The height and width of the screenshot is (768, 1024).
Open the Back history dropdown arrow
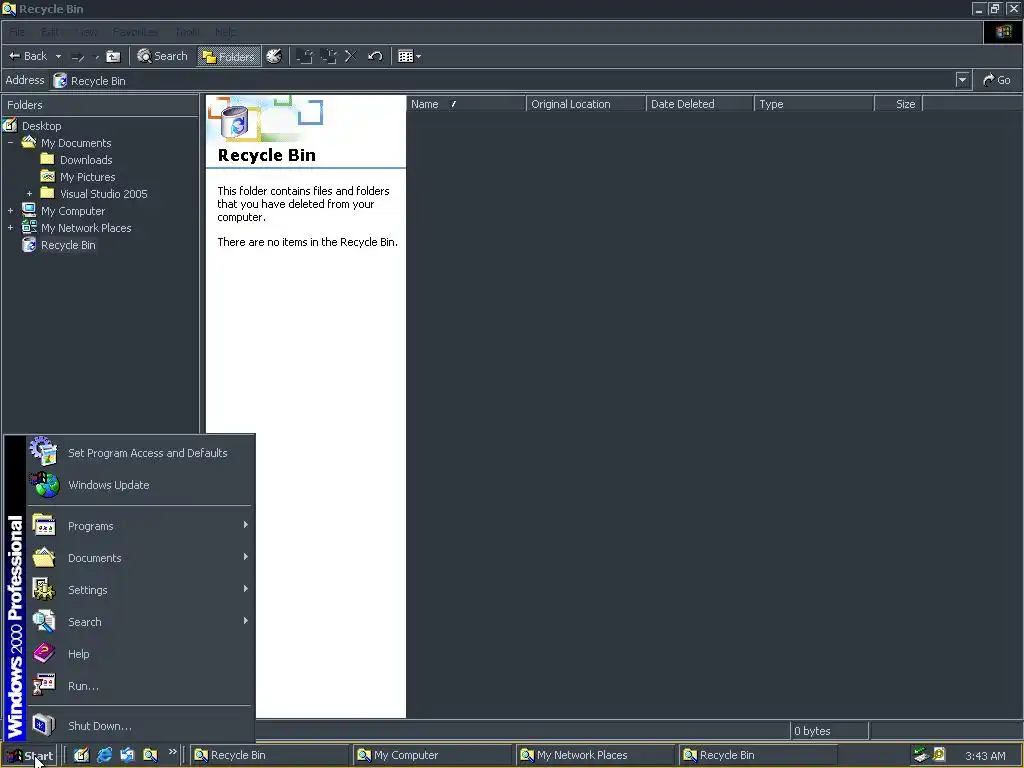point(58,56)
